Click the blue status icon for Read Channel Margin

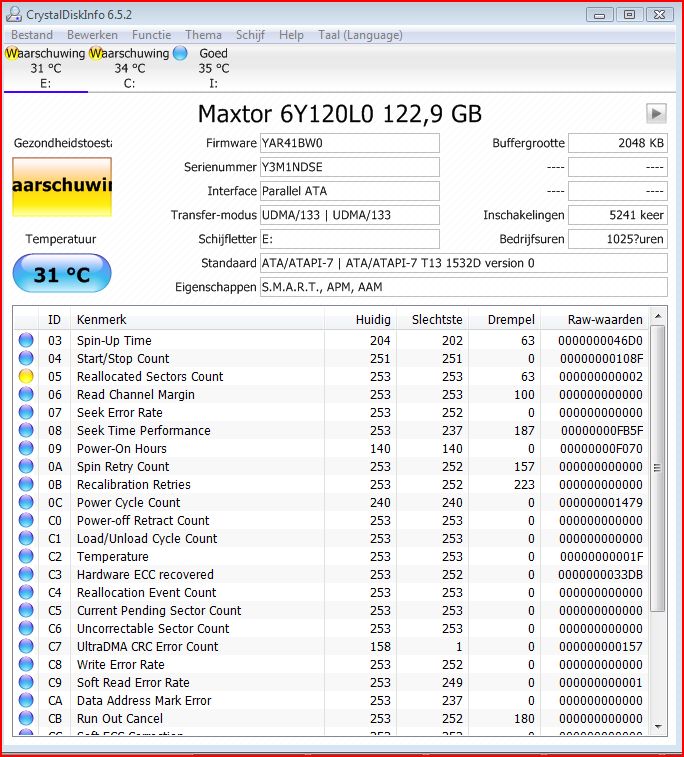coord(26,394)
